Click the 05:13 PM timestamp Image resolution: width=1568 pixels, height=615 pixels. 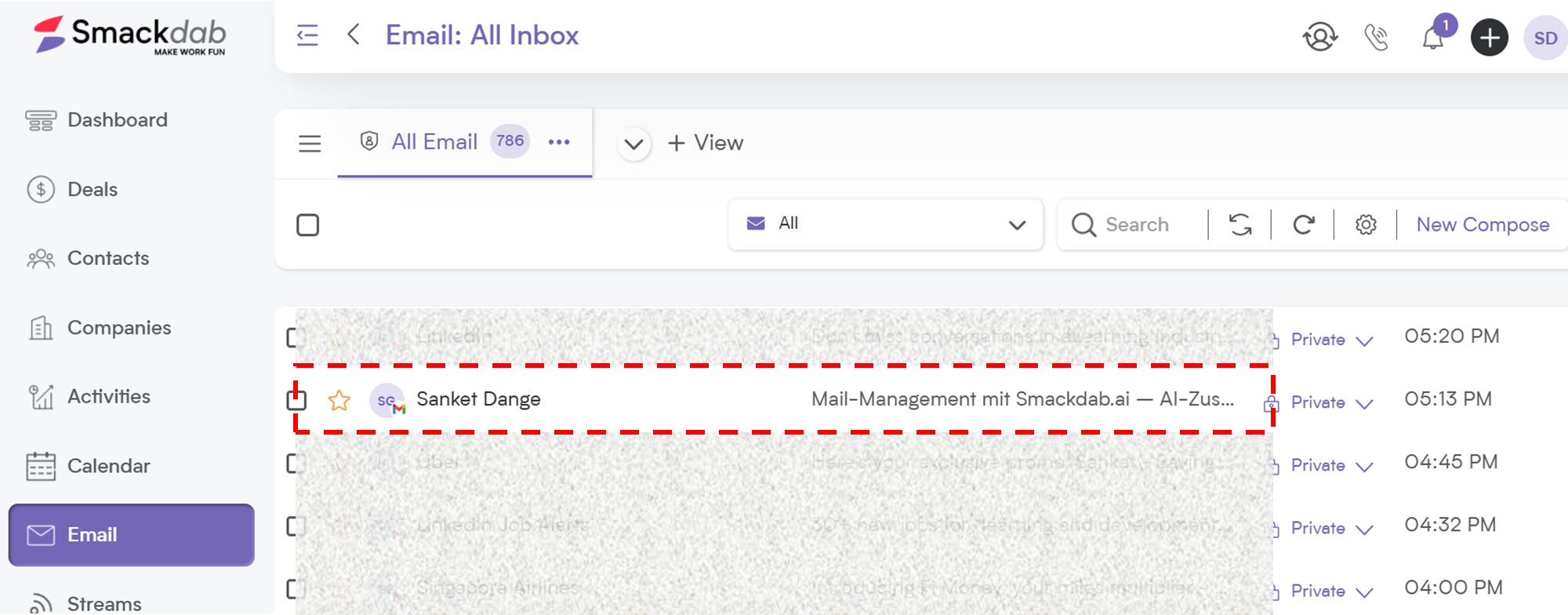click(1448, 399)
